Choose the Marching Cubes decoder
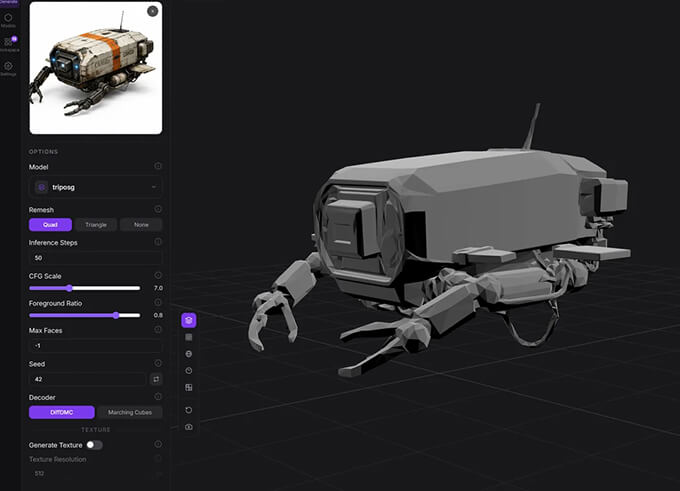 (x=129, y=412)
